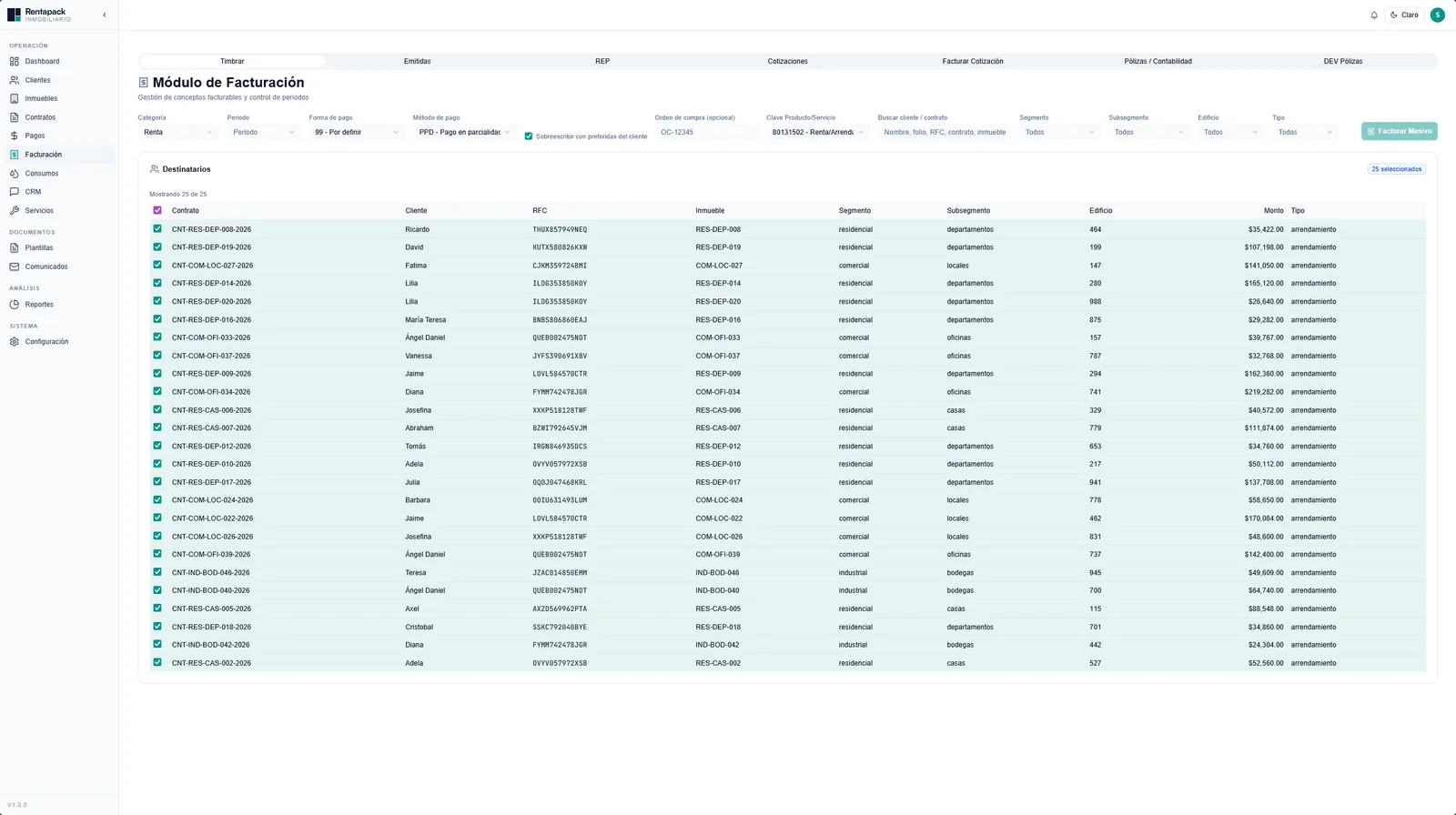Click the Pagos dollar icon
This screenshot has height=815, width=1456.
[15, 136]
